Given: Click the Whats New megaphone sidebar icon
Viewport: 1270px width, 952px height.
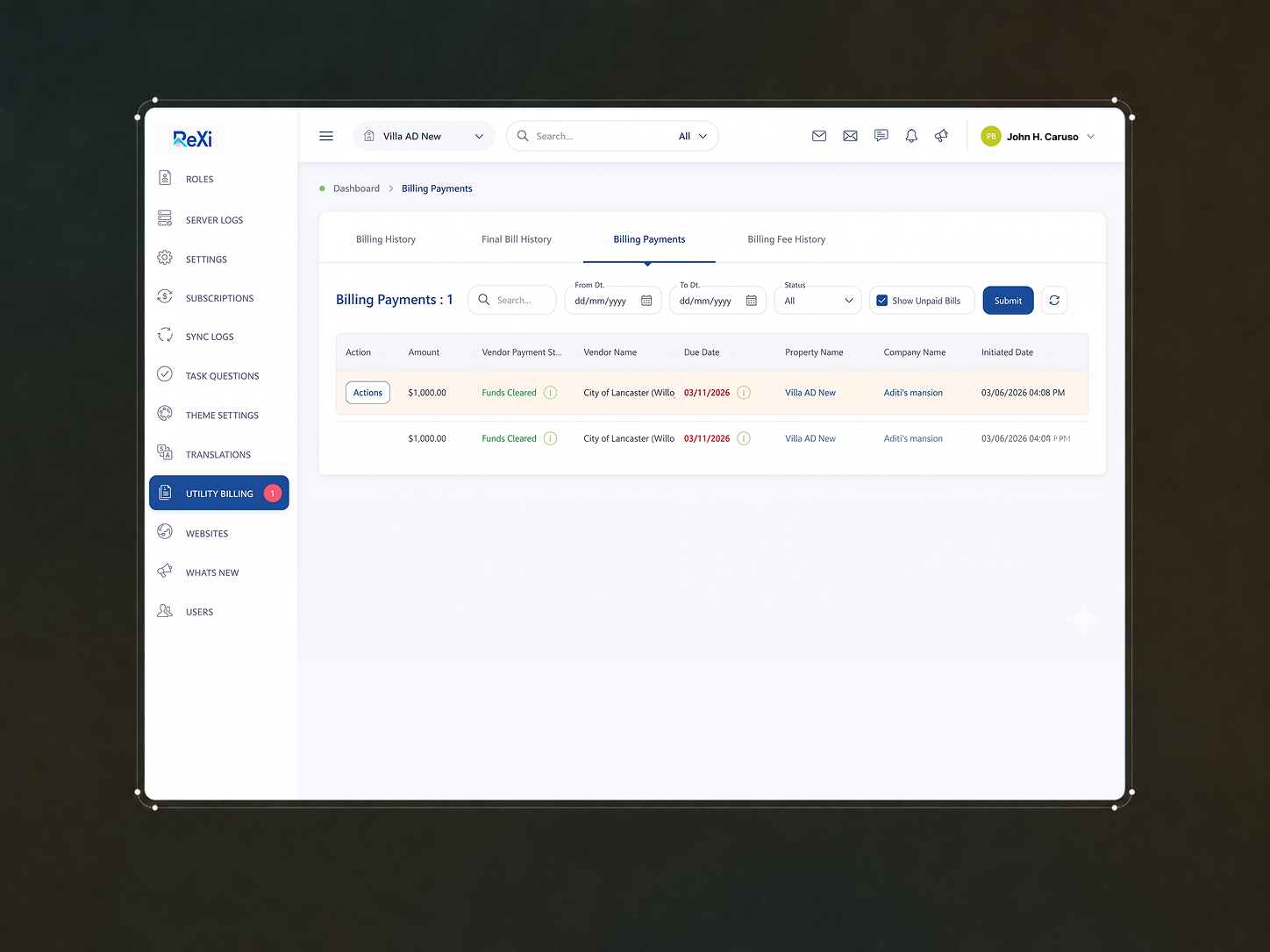Looking at the screenshot, I should (x=165, y=571).
